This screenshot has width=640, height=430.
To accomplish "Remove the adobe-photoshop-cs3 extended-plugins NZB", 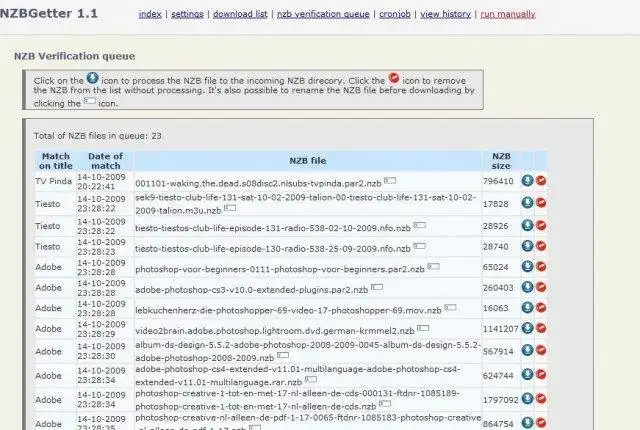I will point(541,287).
